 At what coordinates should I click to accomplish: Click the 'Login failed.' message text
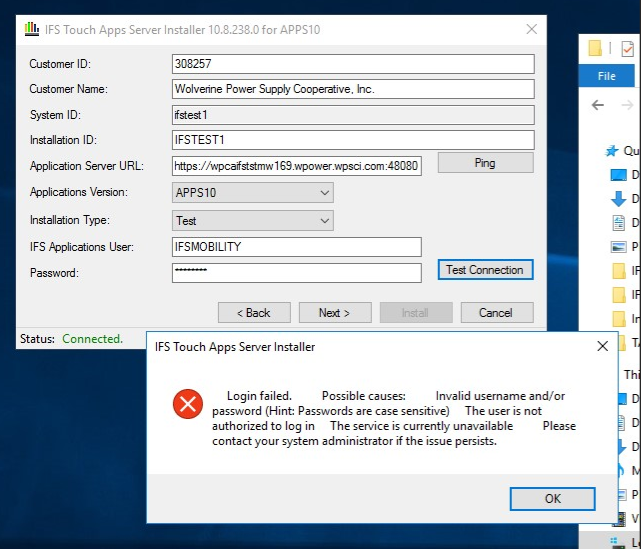click(x=259, y=396)
